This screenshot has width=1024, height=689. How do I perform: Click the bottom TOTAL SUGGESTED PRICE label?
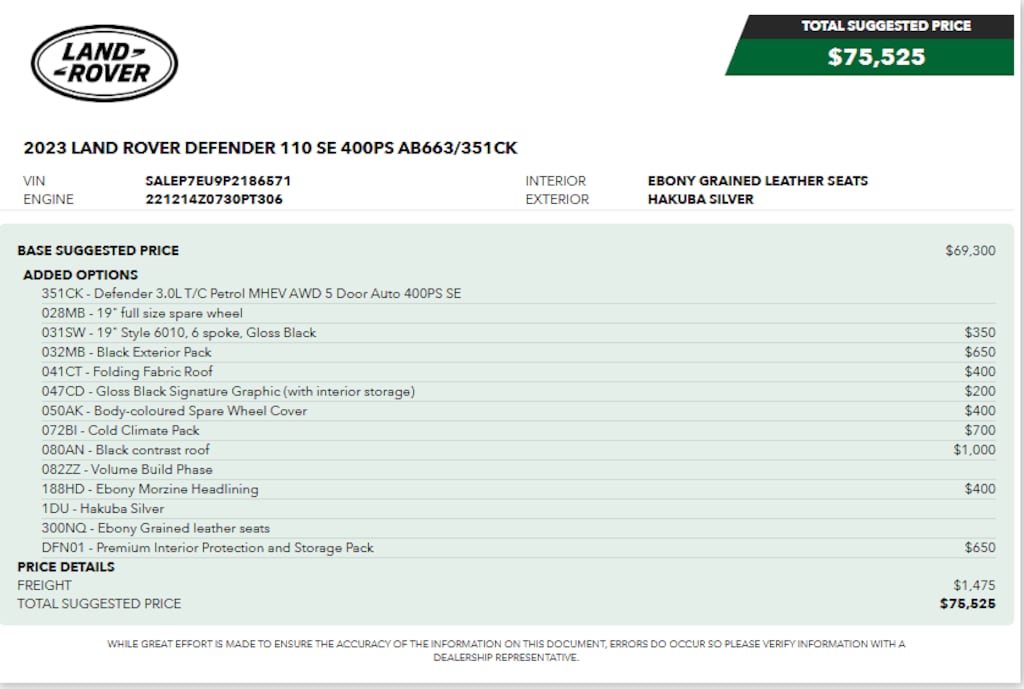coord(99,604)
